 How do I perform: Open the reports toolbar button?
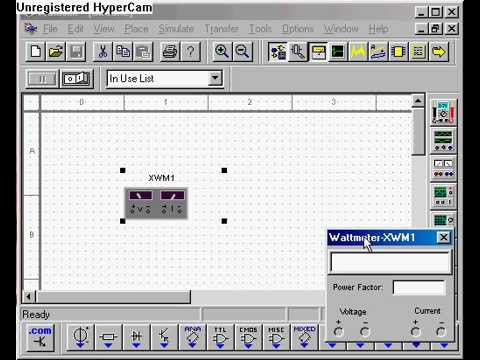419,52
